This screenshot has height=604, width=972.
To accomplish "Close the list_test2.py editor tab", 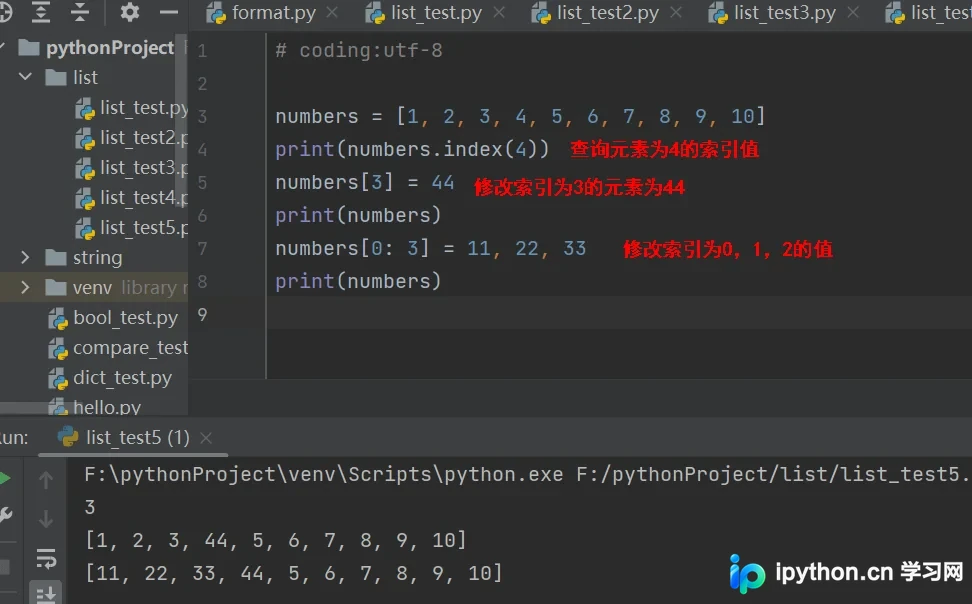I will (x=676, y=12).
